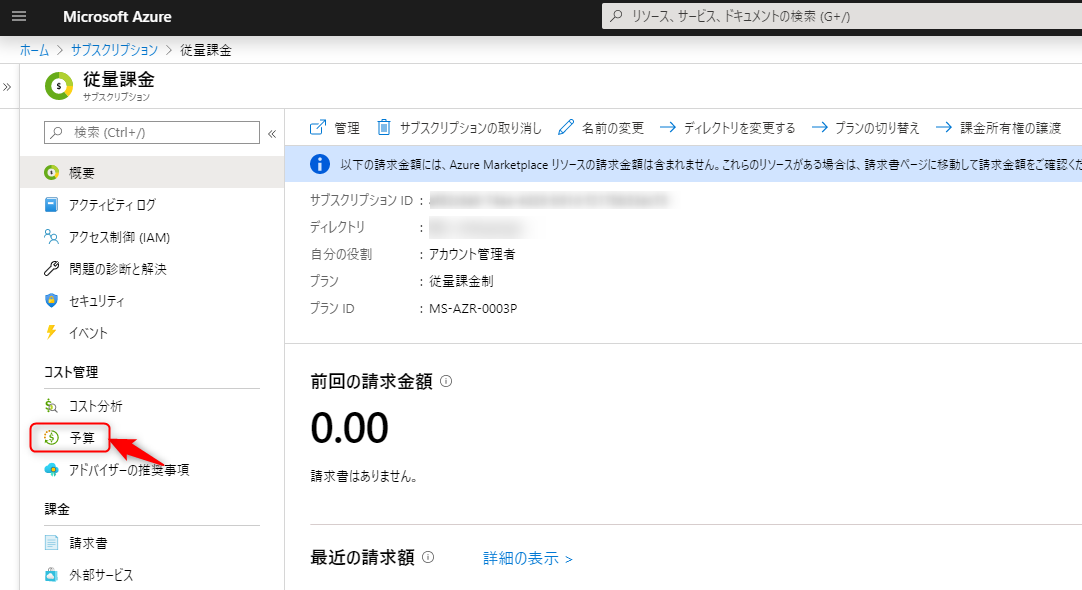Click arrow icon beside ディレクトリを変更する
The image size is (1082, 590).
click(668, 127)
